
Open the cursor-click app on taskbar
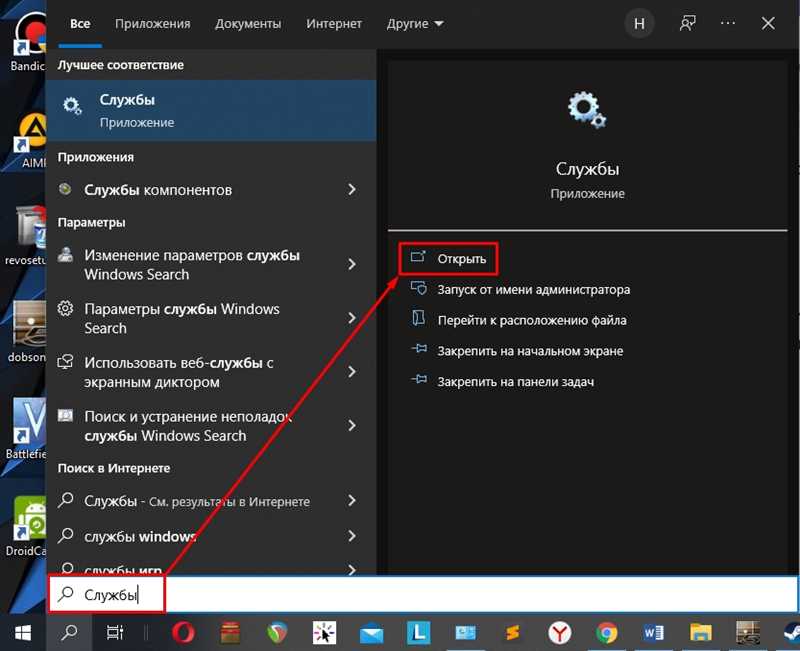pos(324,633)
